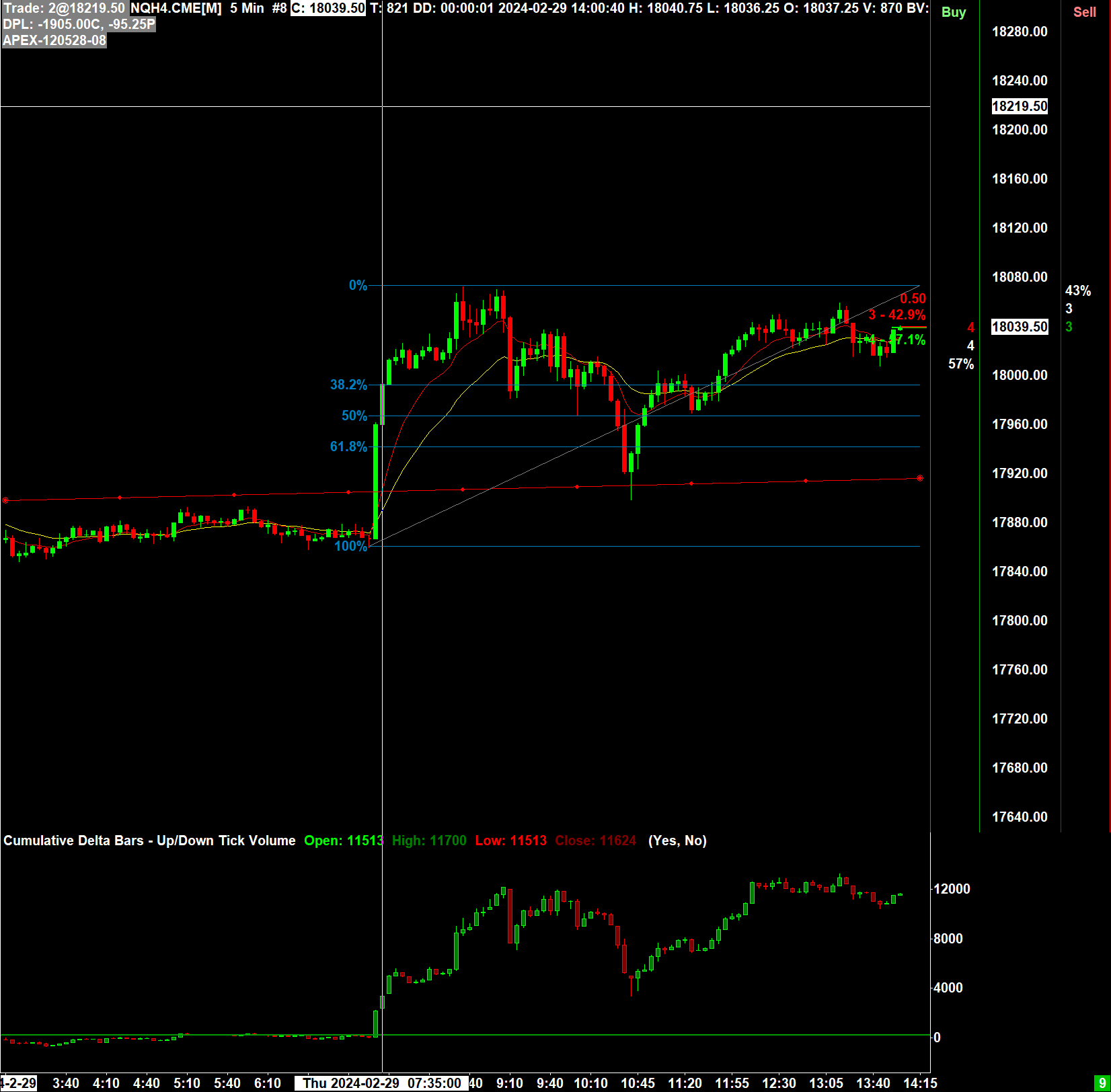Click the 9:10 time axis label
Viewport: 1111px width, 1092px height.
tap(510, 1083)
